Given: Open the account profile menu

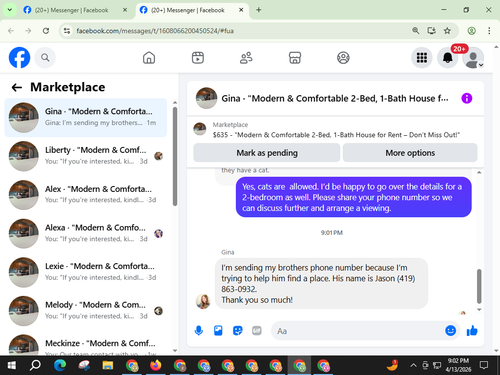Looking at the screenshot, I should click(473, 58).
